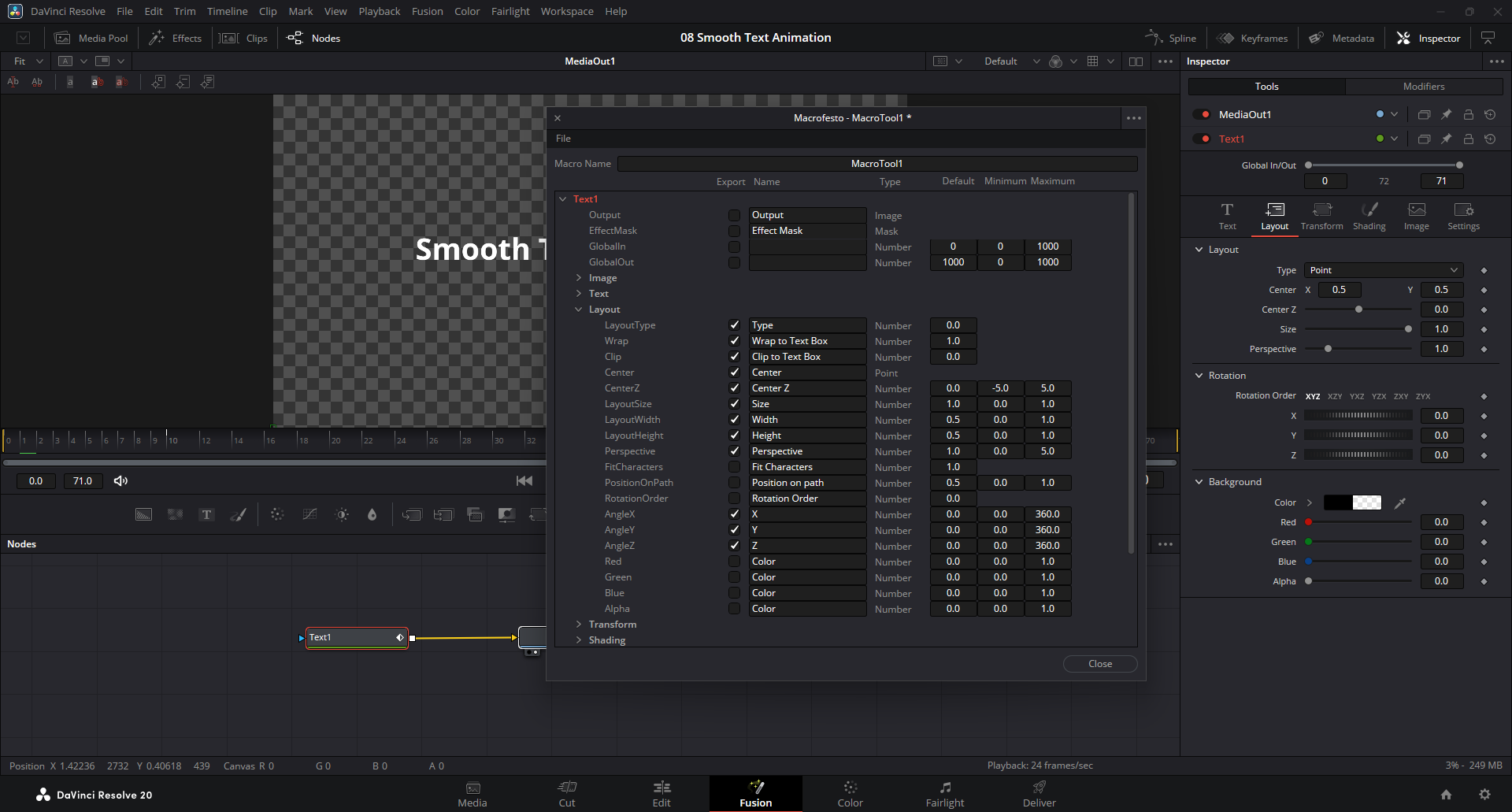Switch to the Modifiers tab

point(1423,87)
